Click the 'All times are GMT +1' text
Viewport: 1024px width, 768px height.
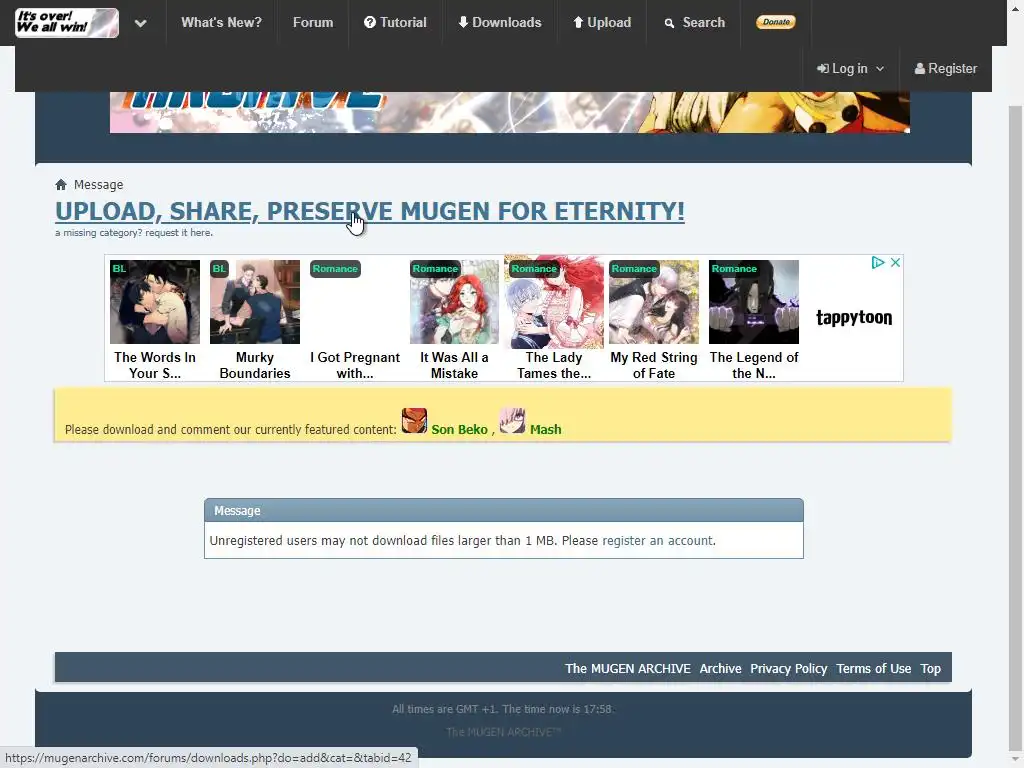(443, 709)
